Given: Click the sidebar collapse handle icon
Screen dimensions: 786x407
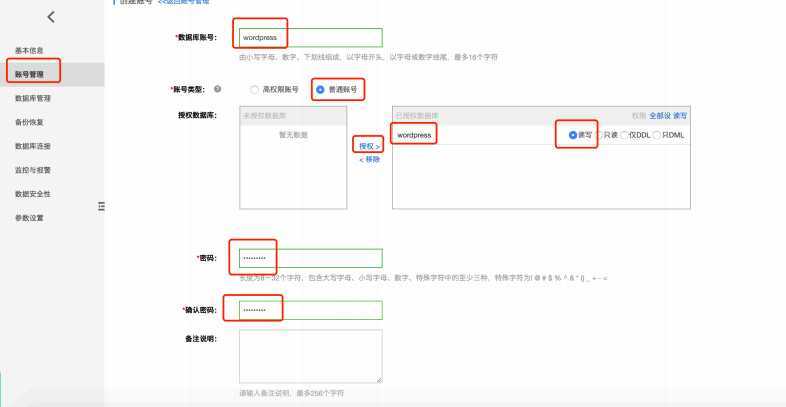Looking at the screenshot, I should tap(101, 206).
